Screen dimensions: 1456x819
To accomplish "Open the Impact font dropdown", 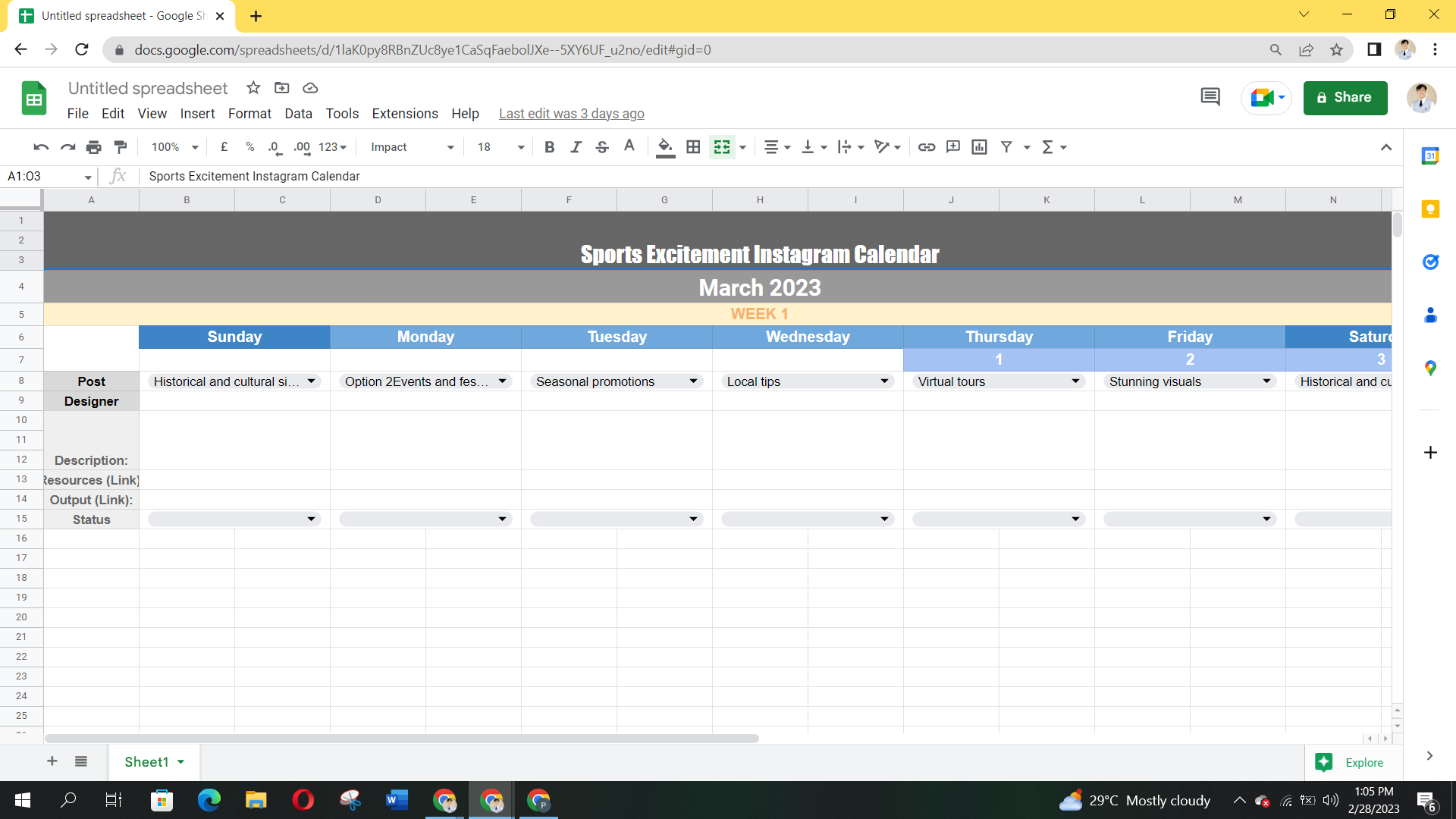I will tap(412, 147).
